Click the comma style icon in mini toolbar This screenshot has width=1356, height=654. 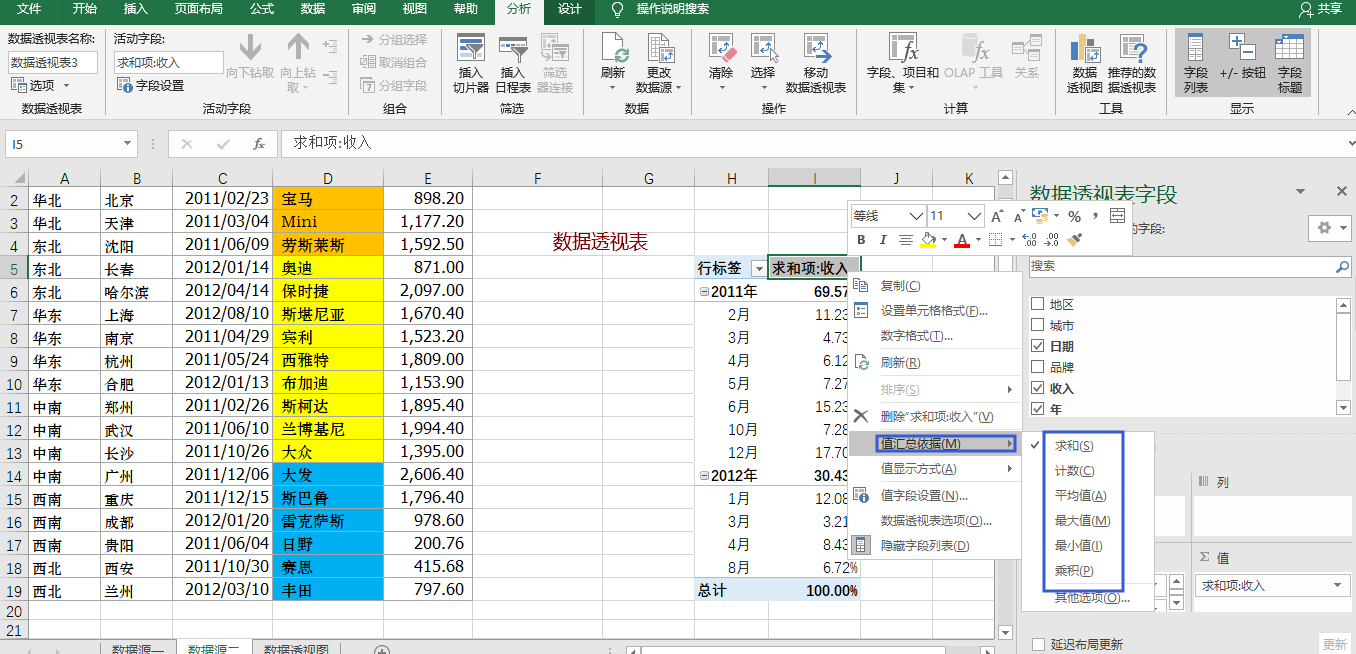[1095, 216]
